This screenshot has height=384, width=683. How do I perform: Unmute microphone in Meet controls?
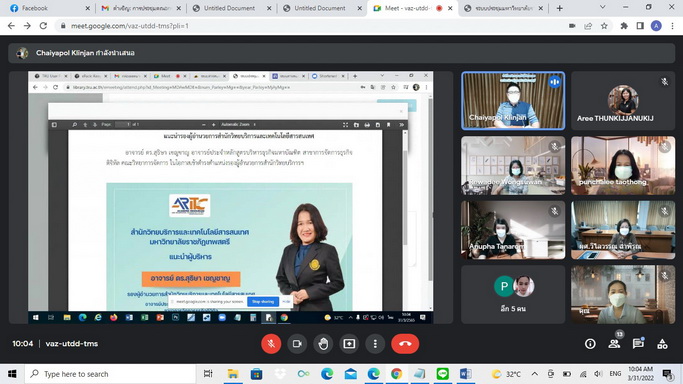271,344
